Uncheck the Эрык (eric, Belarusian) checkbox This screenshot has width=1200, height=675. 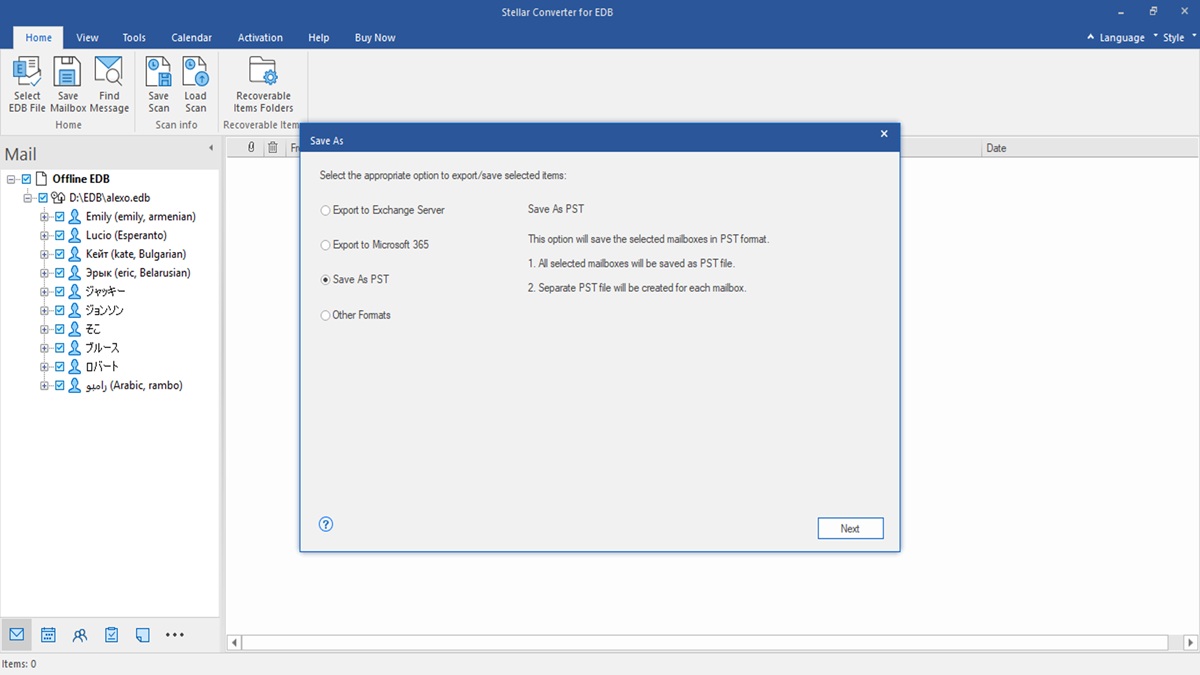click(x=60, y=273)
